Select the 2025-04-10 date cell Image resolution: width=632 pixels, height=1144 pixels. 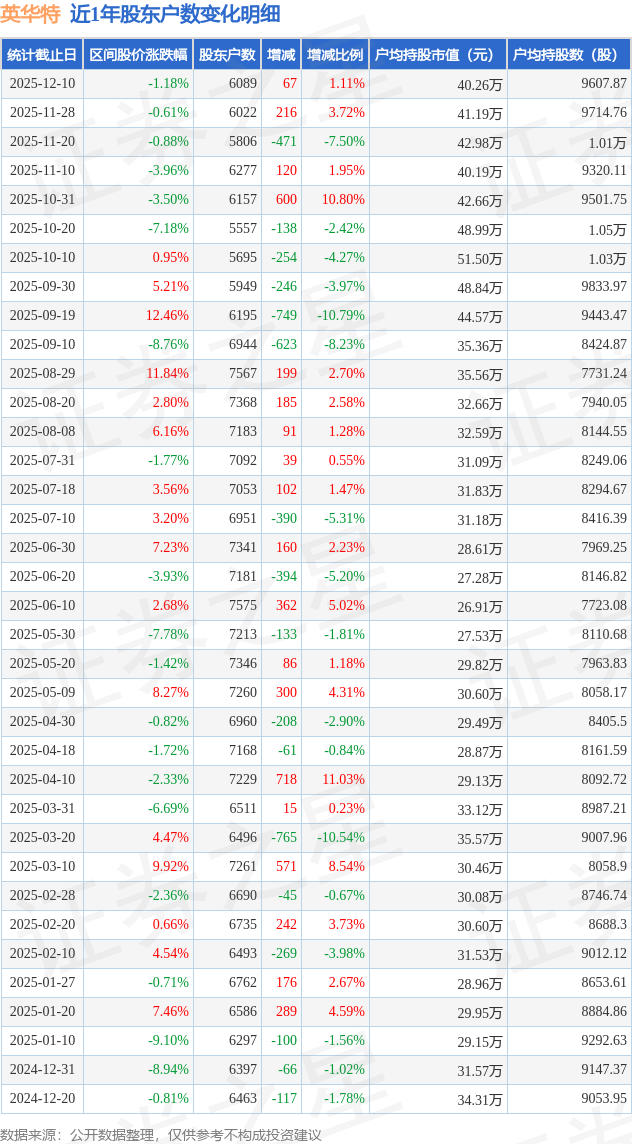click(x=42, y=780)
